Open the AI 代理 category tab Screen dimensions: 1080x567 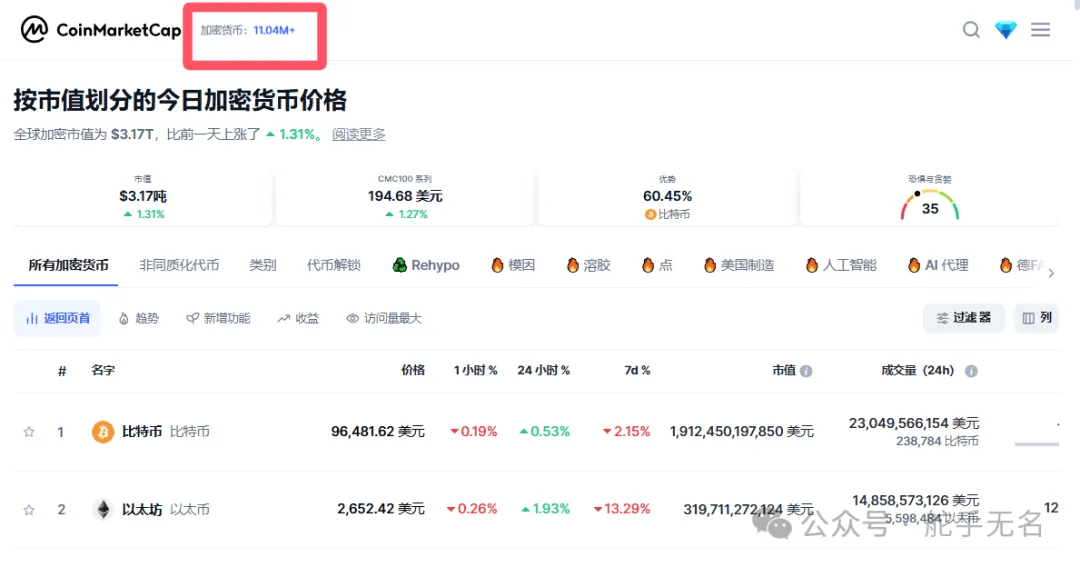938,265
